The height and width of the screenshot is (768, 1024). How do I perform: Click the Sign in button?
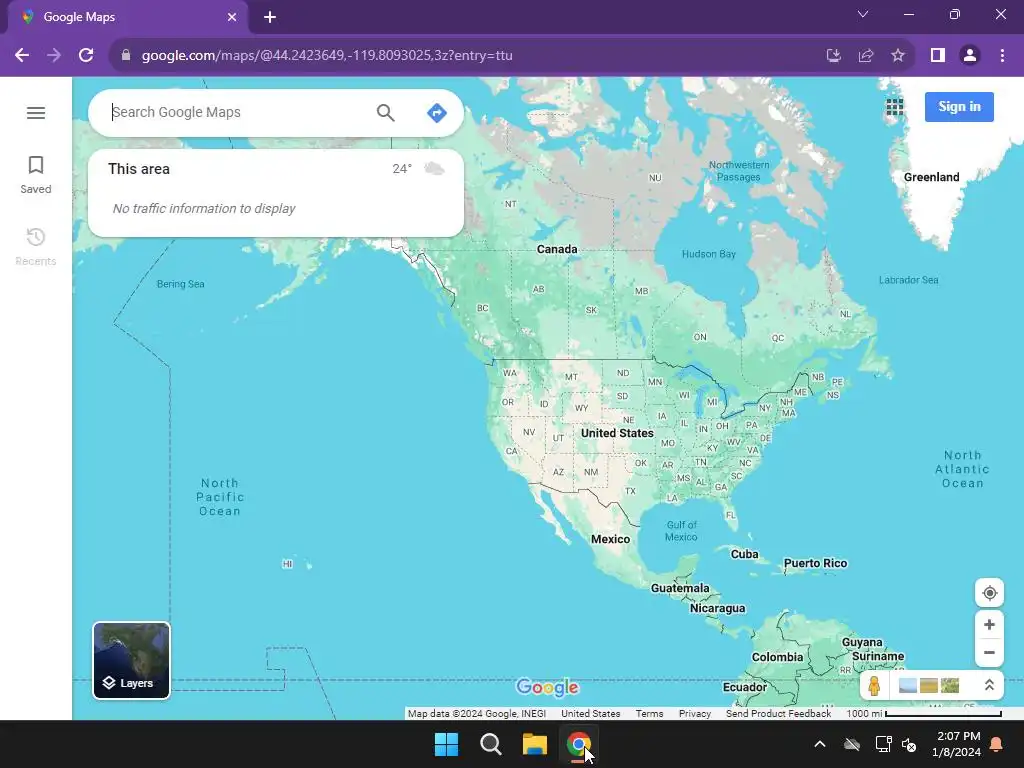click(x=959, y=106)
